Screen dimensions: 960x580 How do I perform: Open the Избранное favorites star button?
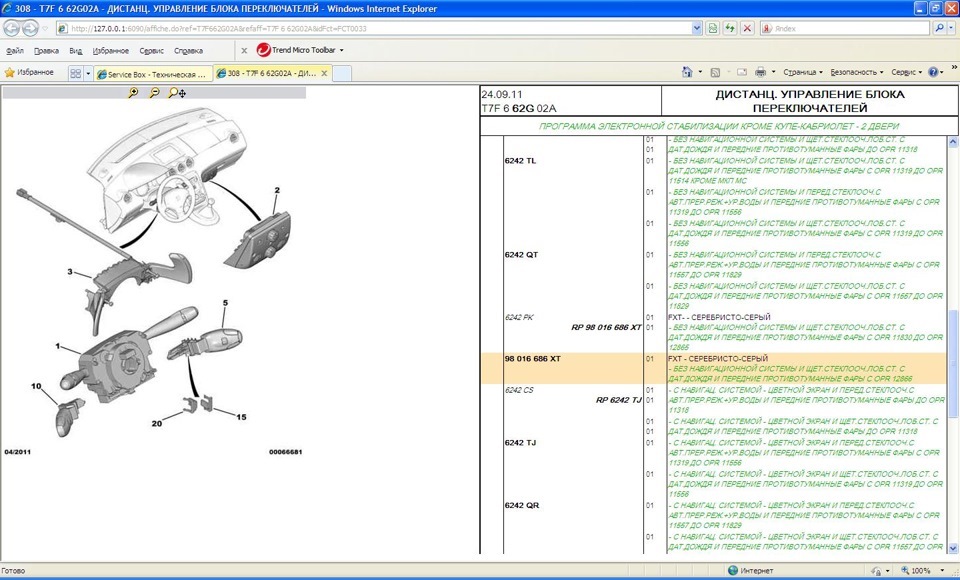(30, 73)
